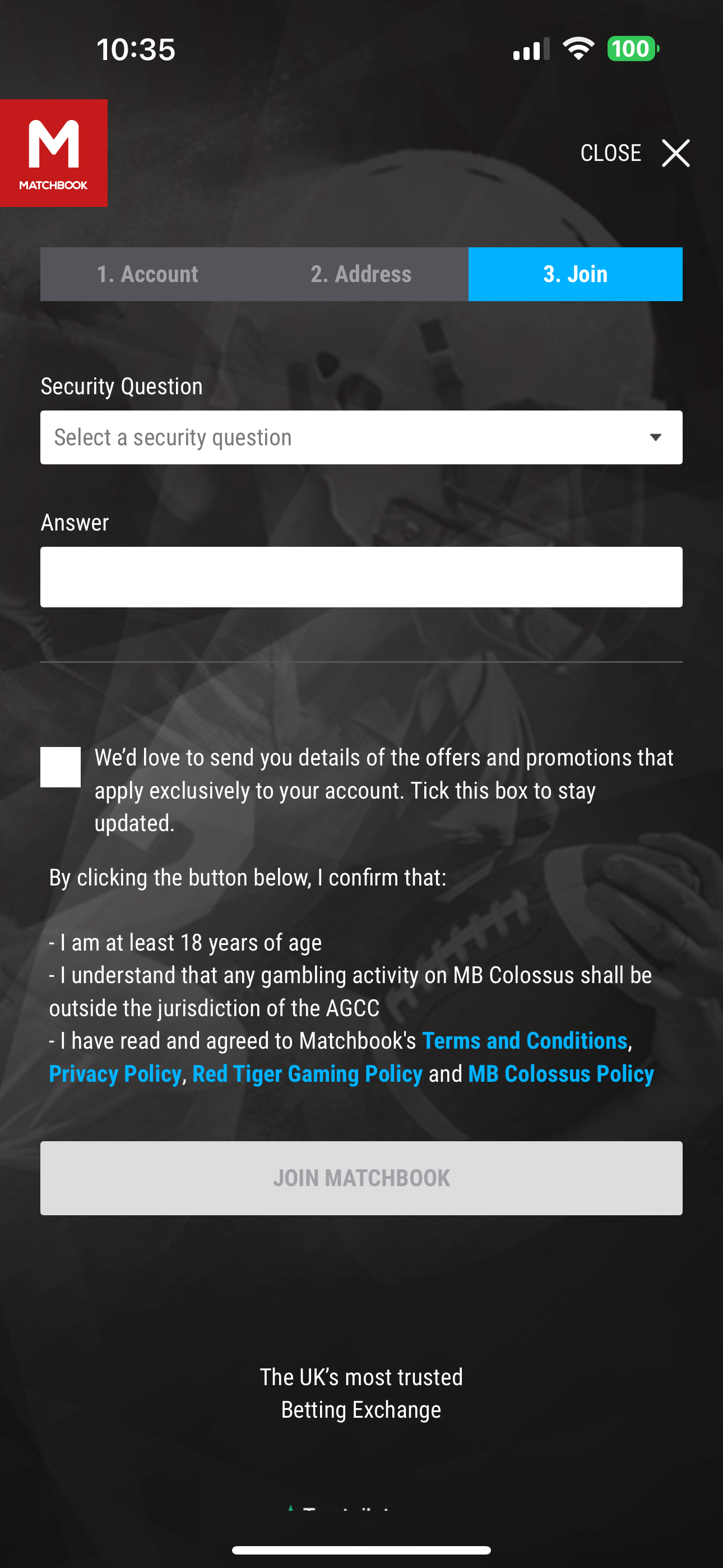Switch to the 2. Address tab
The height and width of the screenshot is (1568, 723).
(361, 274)
